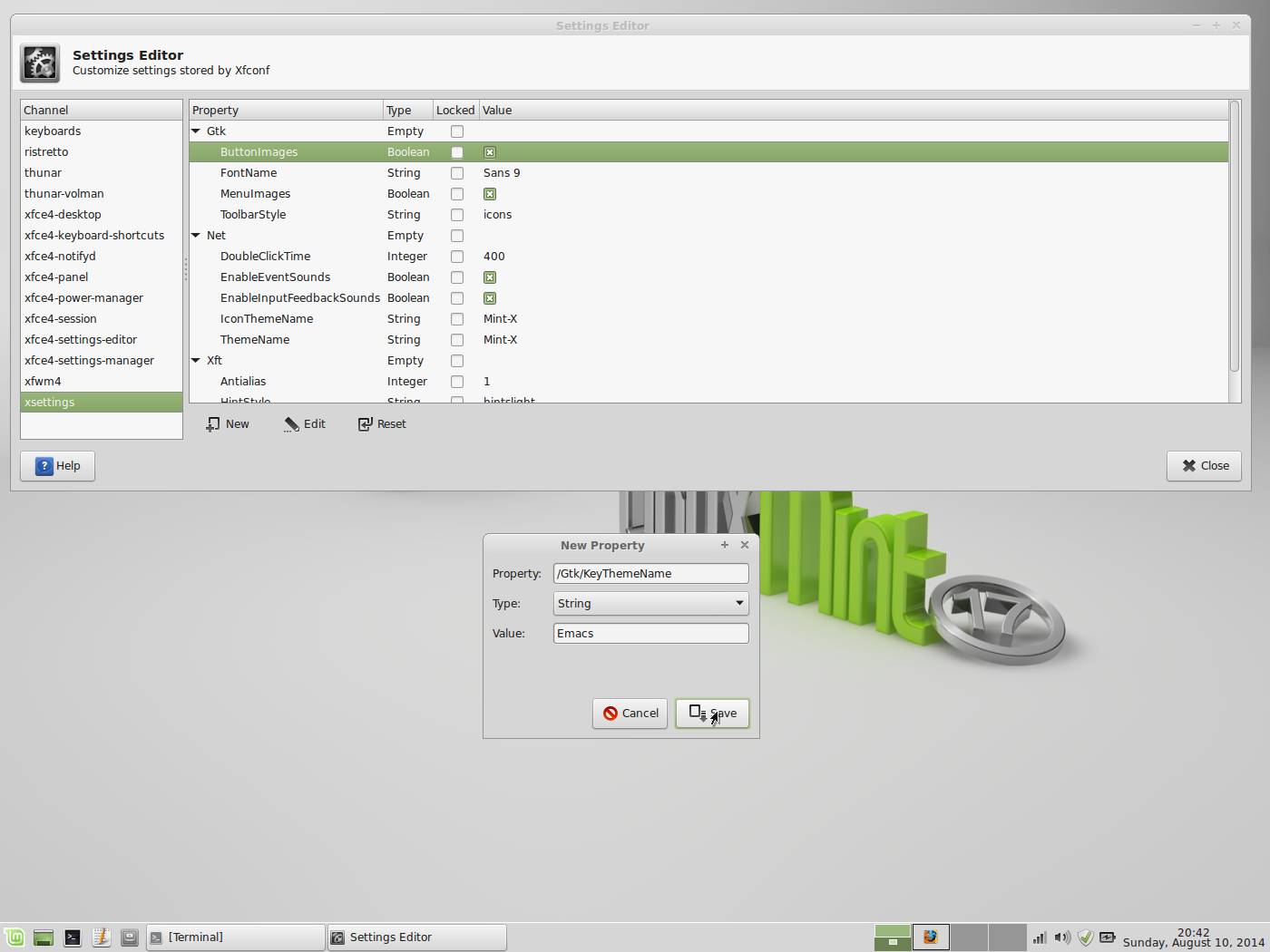Focus the Value field containing Emacs
The height and width of the screenshot is (952, 1270).
[651, 634]
